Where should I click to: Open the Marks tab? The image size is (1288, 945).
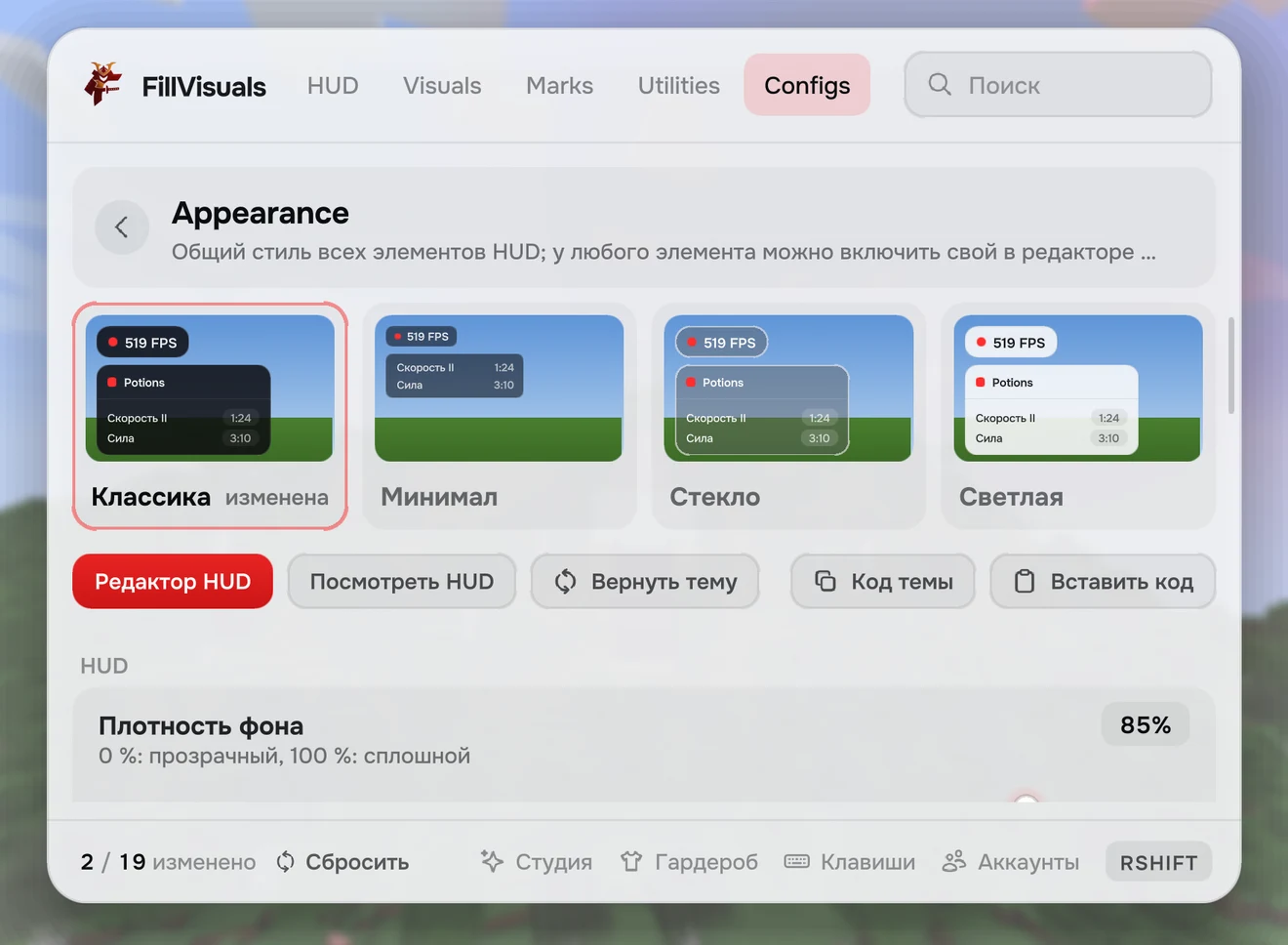(559, 86)
